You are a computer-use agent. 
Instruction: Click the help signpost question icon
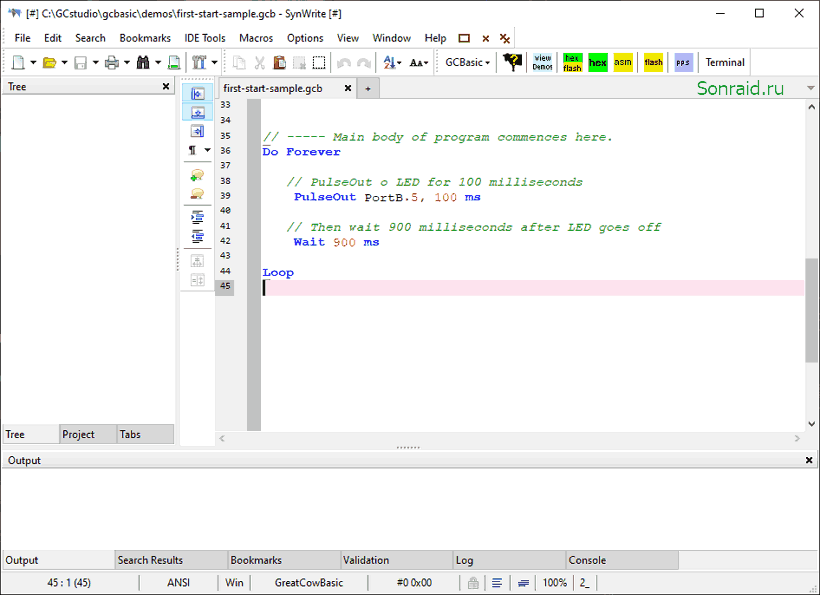click(512, 62)
